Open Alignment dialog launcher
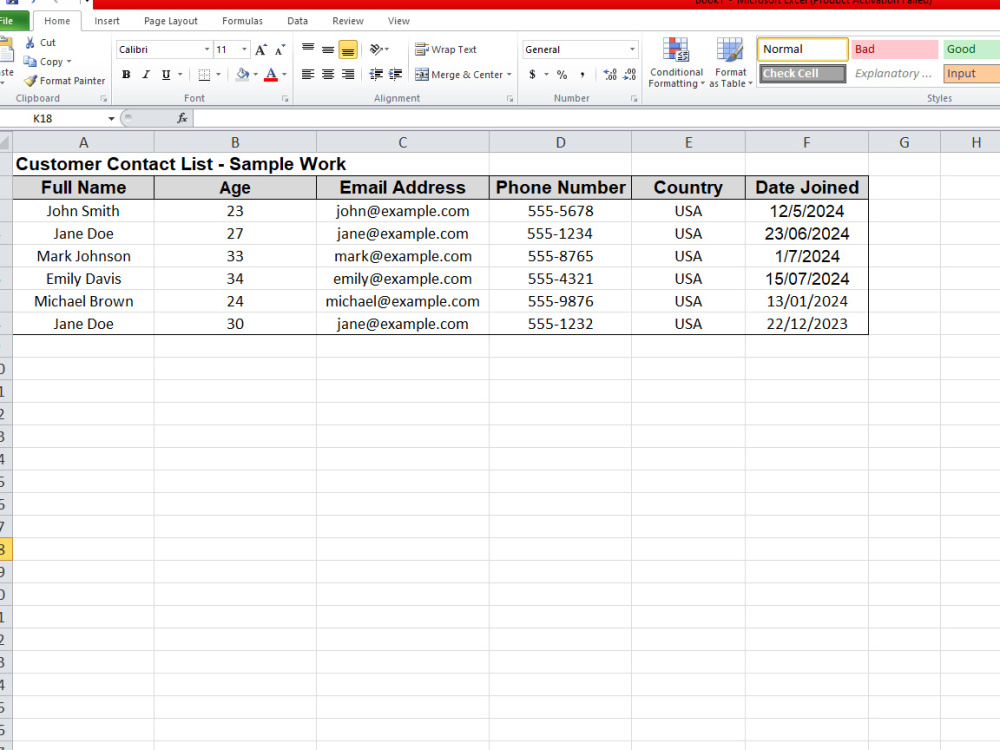Viewport: 1000px width, 750px height. (x=510, y=99)
